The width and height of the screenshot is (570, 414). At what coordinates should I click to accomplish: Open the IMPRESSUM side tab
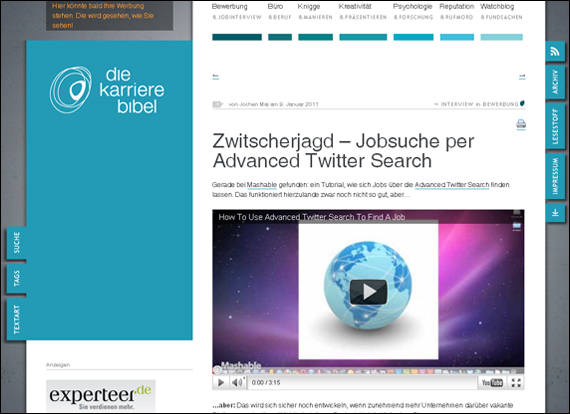[555, 176]
